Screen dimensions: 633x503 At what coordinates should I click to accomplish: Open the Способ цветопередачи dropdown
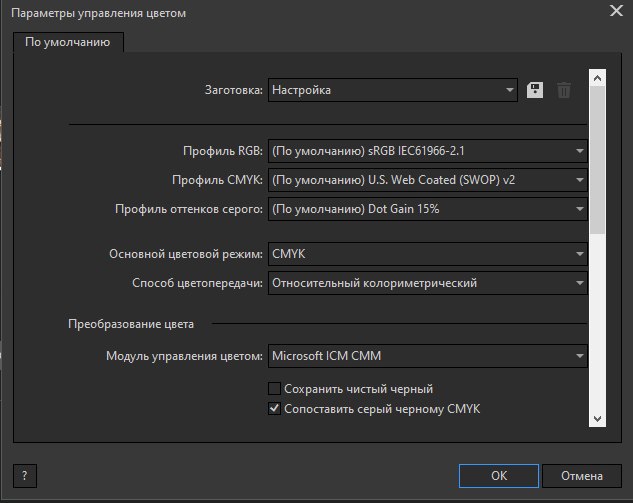428,283
